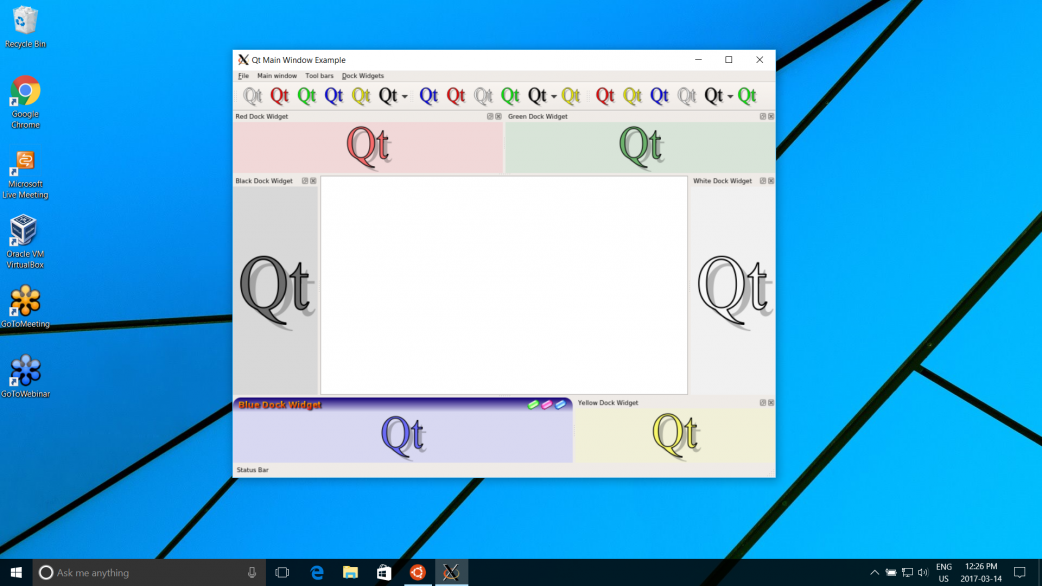Open the black Qt dropdown in the rightmost toolbar
Image resolution: width=1042 pixels, height=586 pixels.
point(731,97)
